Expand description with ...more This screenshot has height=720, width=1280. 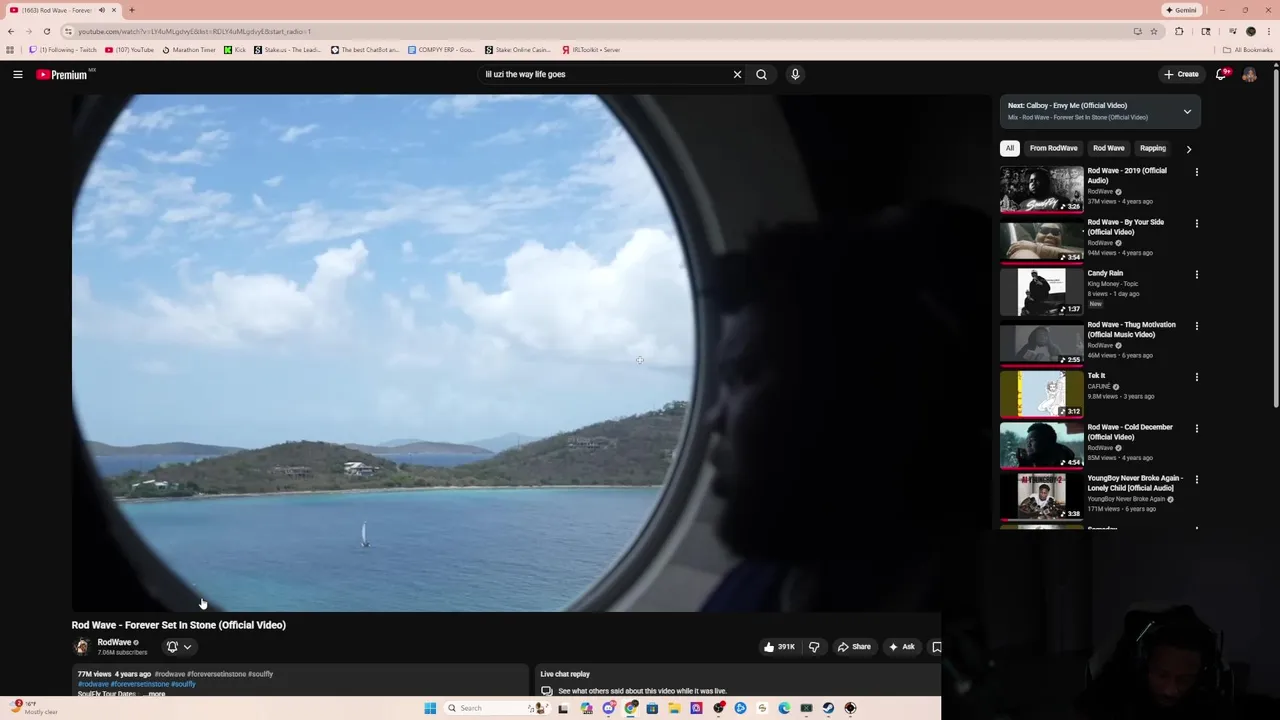pyautogui.click(x=155, y=694)
